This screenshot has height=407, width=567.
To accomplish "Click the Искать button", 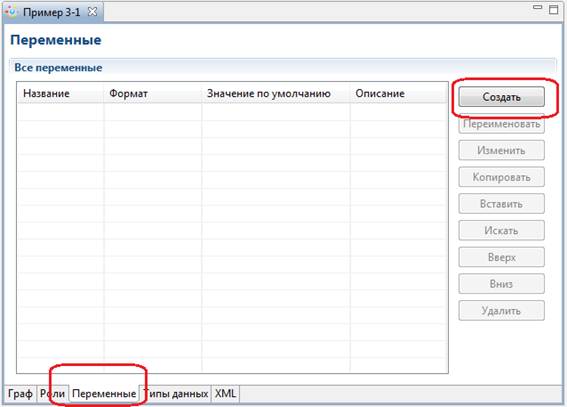I will (x=502, y=231).
